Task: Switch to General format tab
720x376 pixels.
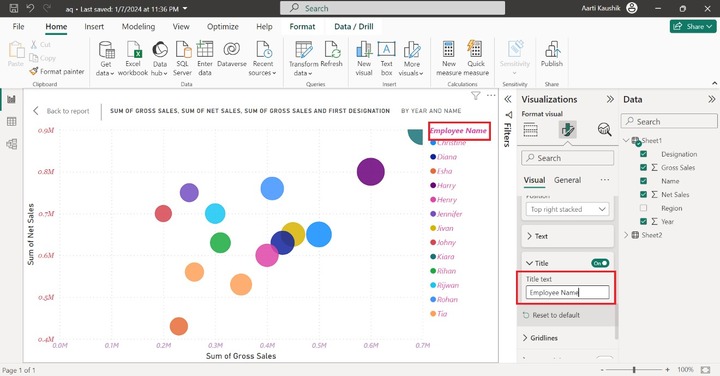Action: click(x=568, y=180)
